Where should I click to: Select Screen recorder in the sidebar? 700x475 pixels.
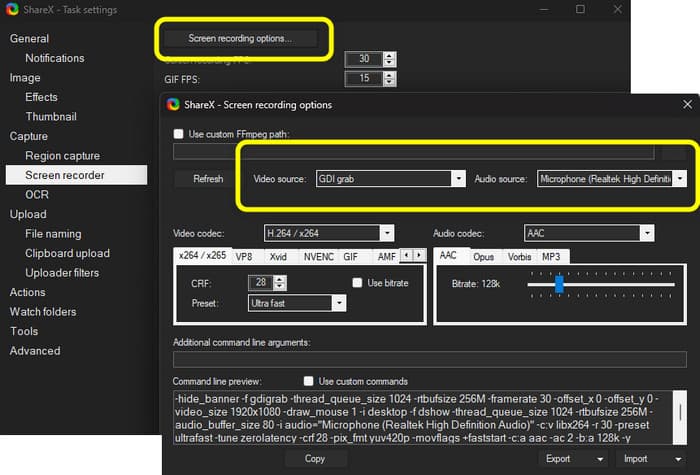(76, 175)
